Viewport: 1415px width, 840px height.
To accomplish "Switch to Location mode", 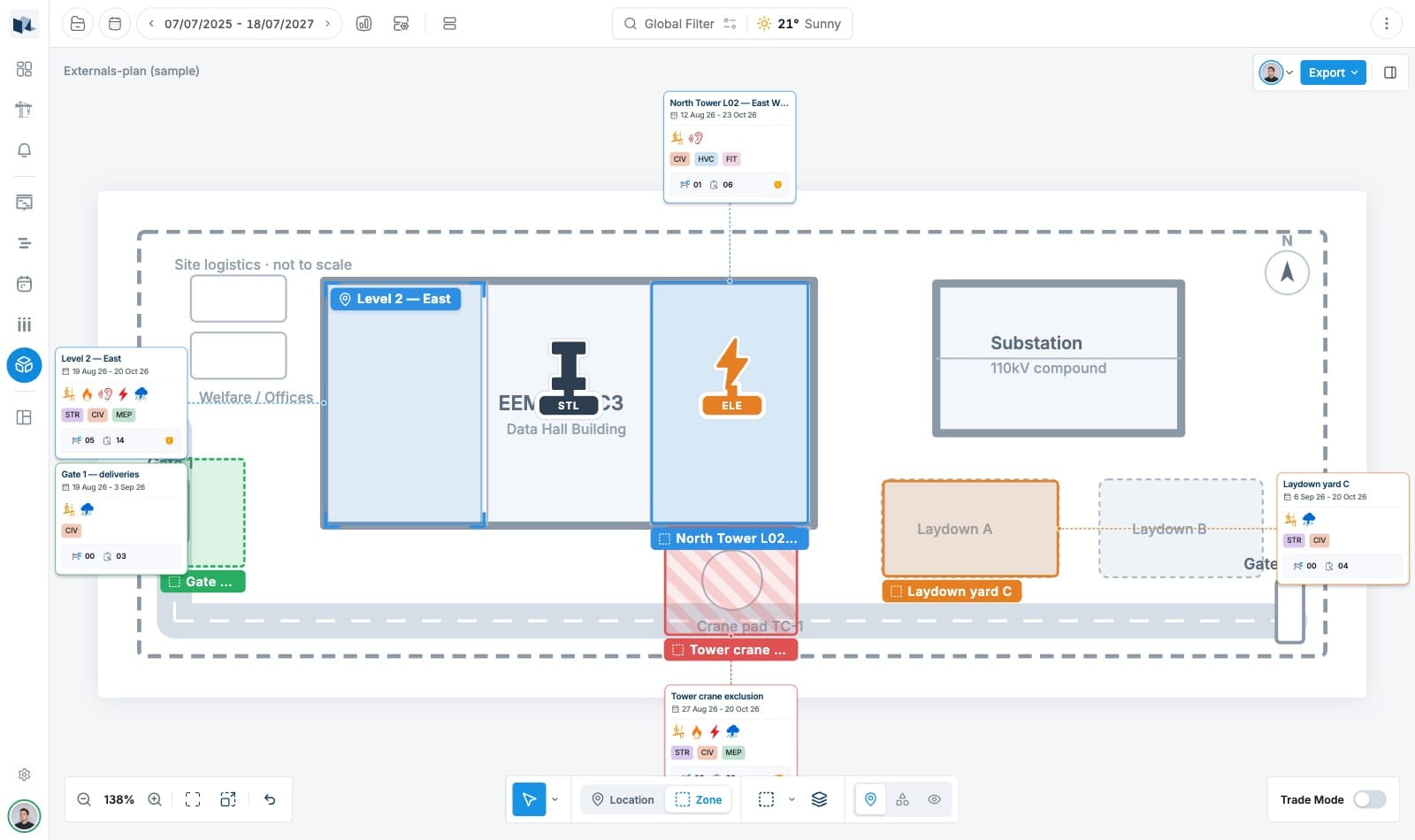I will click(x=623, y=799).
